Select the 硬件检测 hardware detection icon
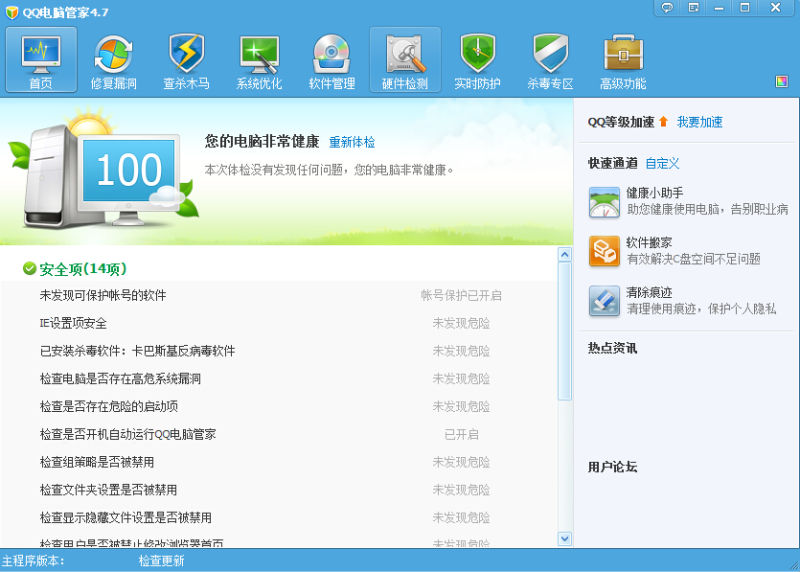 [x=405, y=60]
